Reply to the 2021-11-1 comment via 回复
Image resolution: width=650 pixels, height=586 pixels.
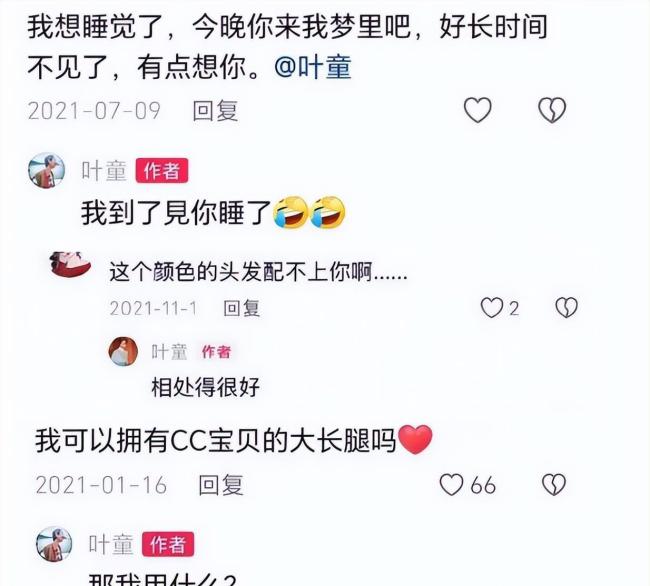pyautogui.click(x=241, y=308)
